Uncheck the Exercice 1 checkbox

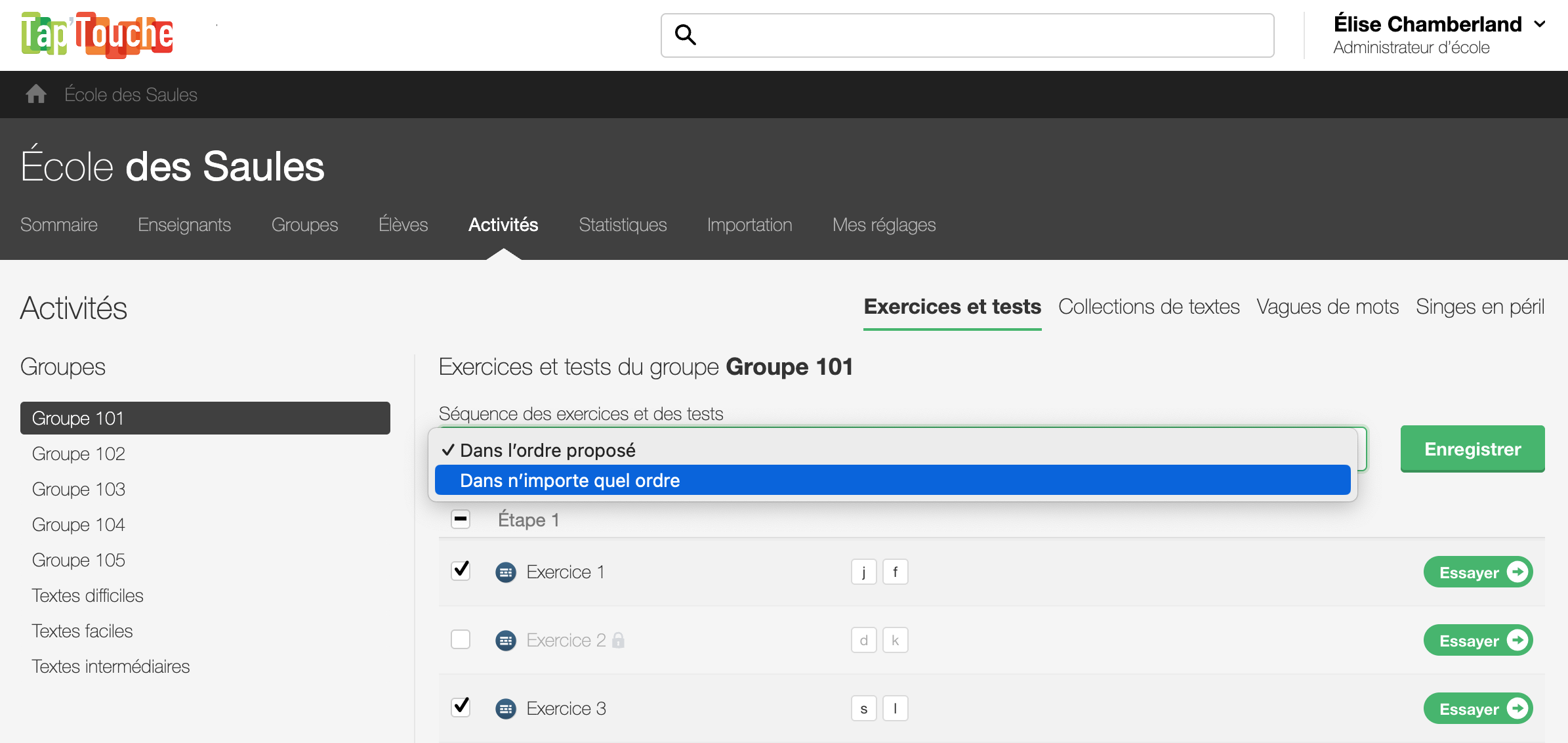(461, 570)
